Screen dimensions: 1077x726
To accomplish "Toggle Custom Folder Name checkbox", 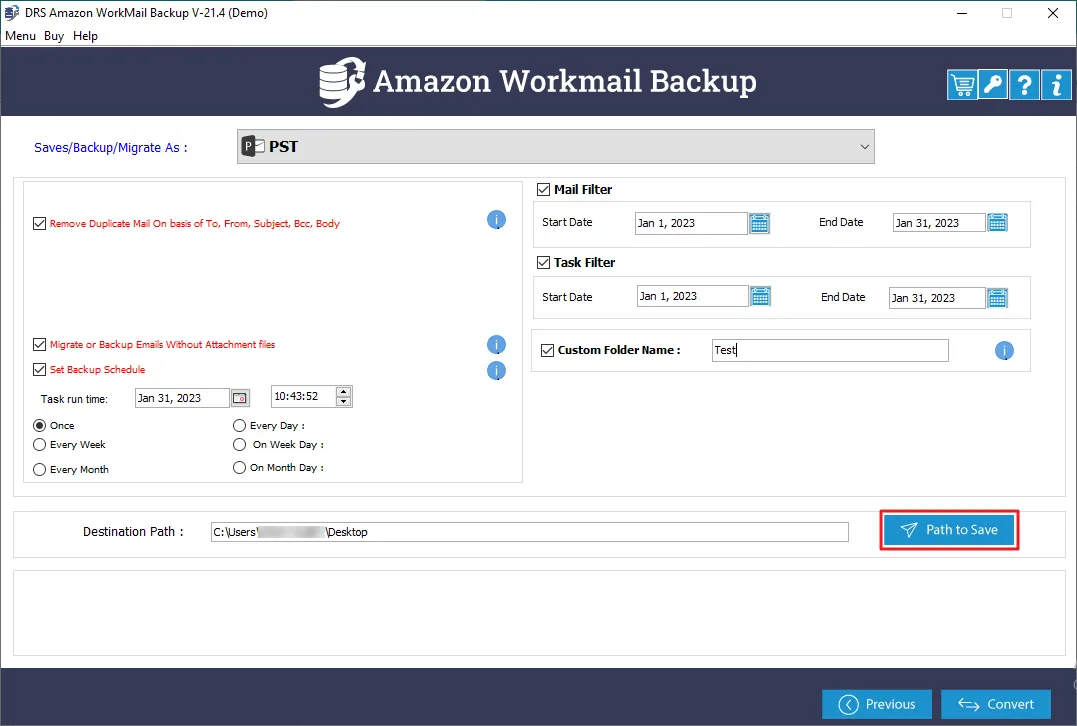I will coord(547,350).
